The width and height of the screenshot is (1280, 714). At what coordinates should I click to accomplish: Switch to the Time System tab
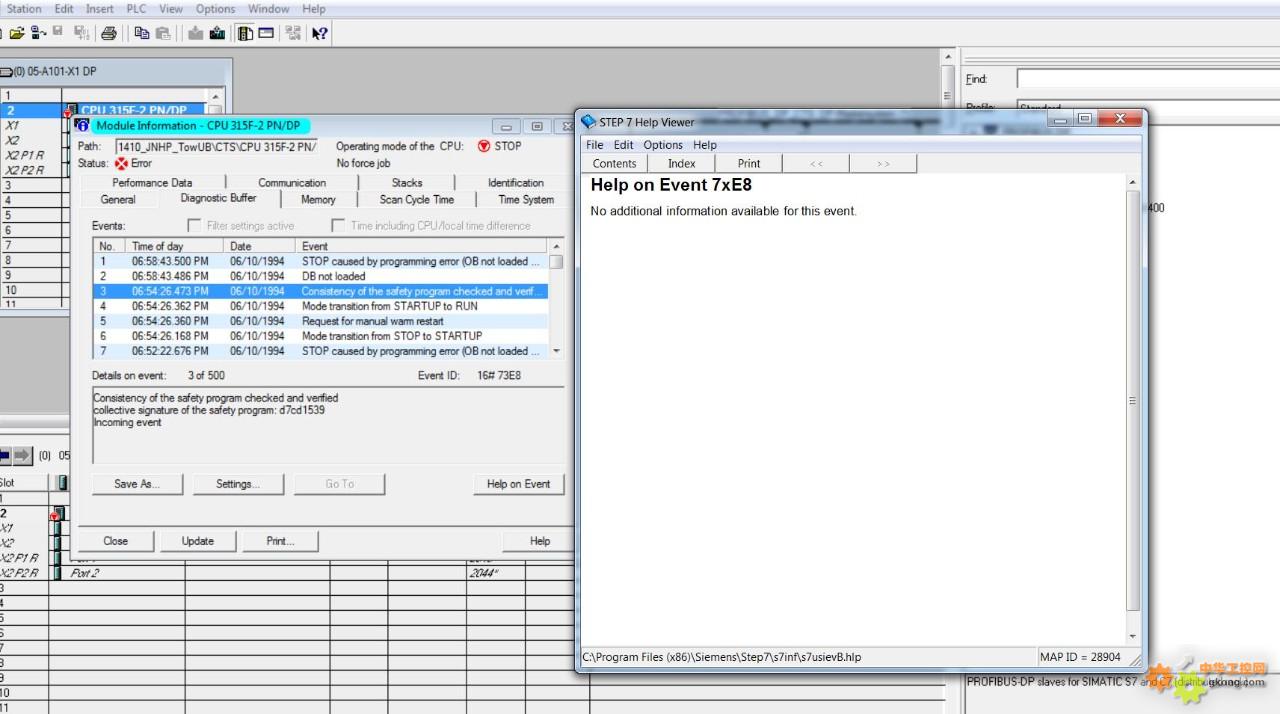(526, 200)
